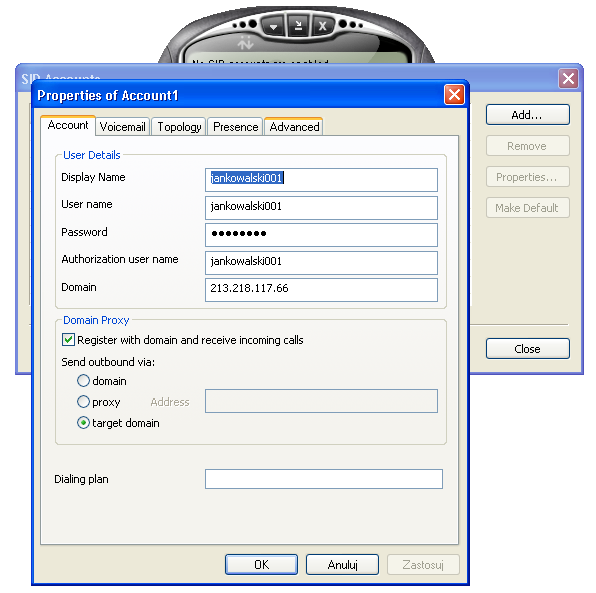Viewport: 596px width, 593px height.
Task: Click into the Domain text field
Action: tap(321, 290)
